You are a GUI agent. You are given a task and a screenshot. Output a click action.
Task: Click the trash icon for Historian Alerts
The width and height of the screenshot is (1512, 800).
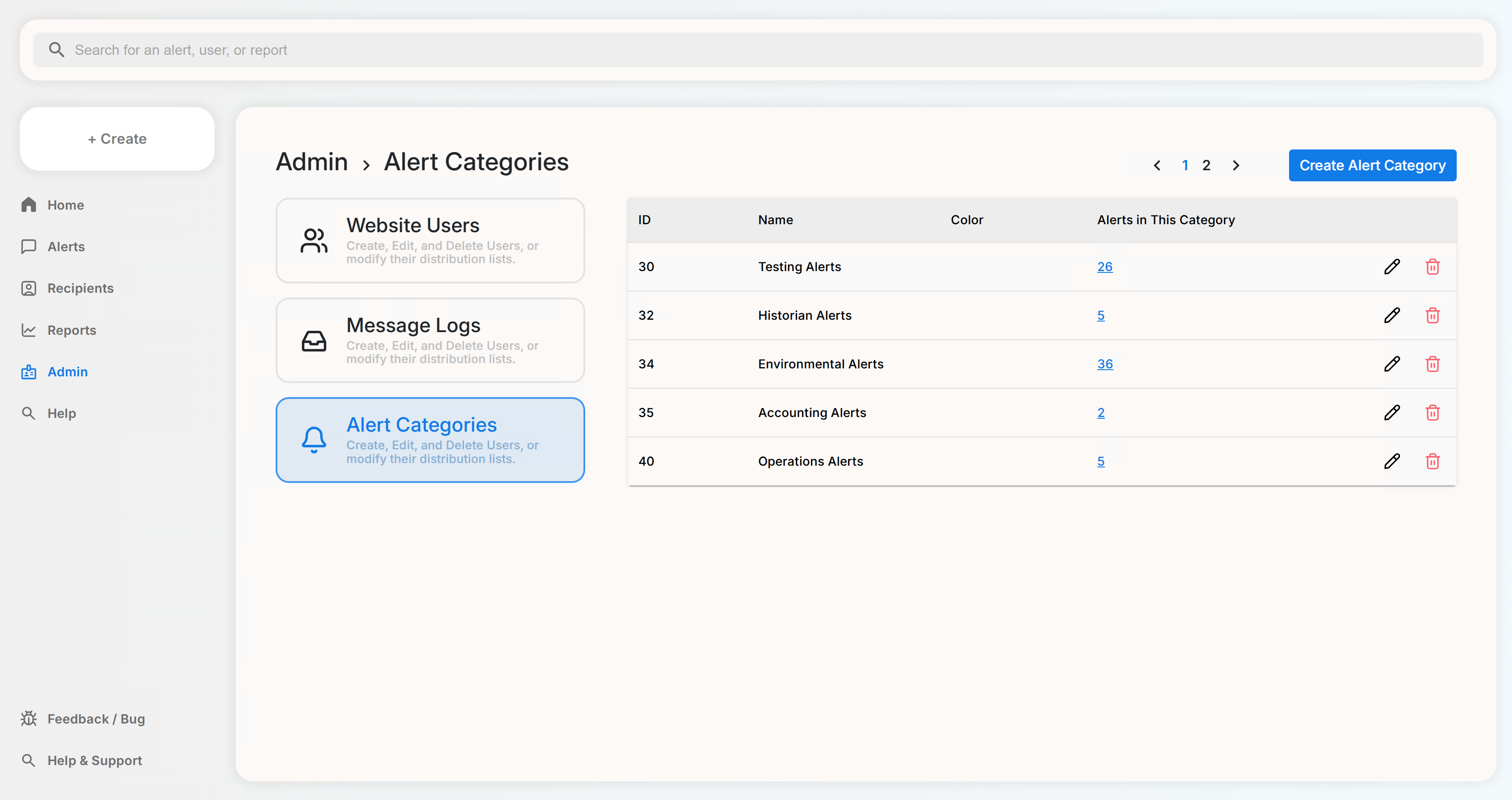tap(1433, 315)
